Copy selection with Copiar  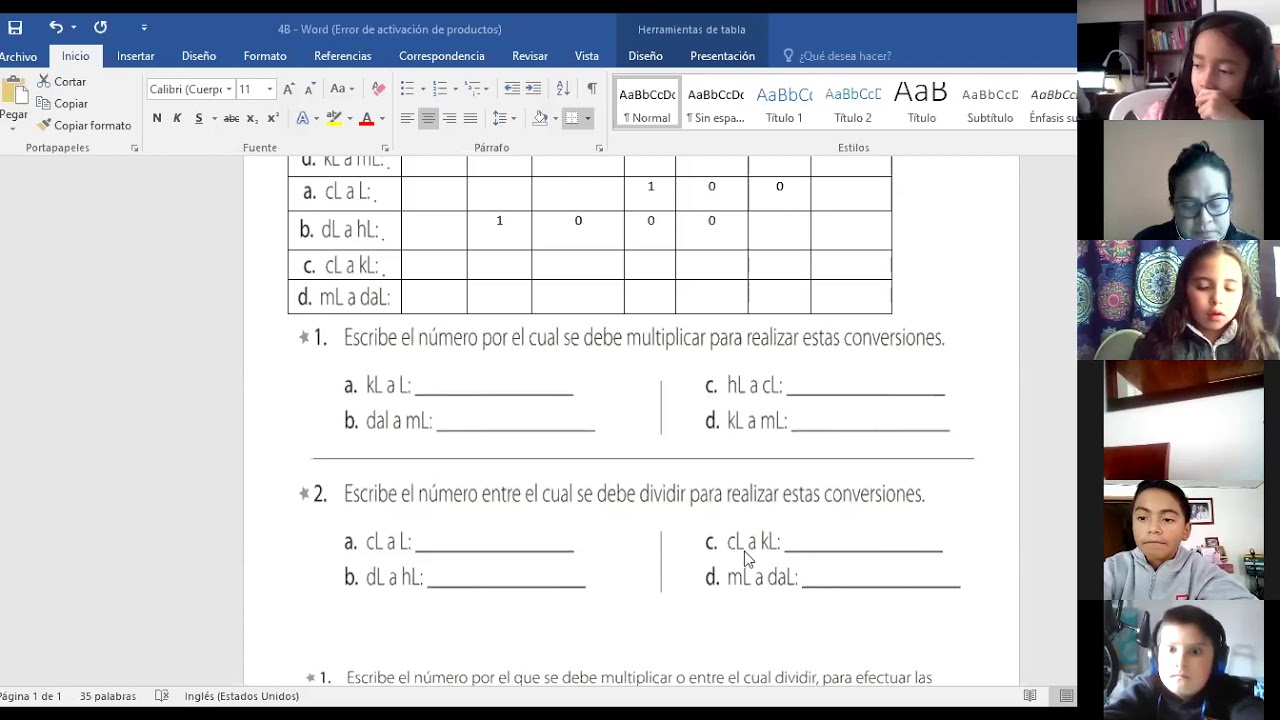point(62,104)
